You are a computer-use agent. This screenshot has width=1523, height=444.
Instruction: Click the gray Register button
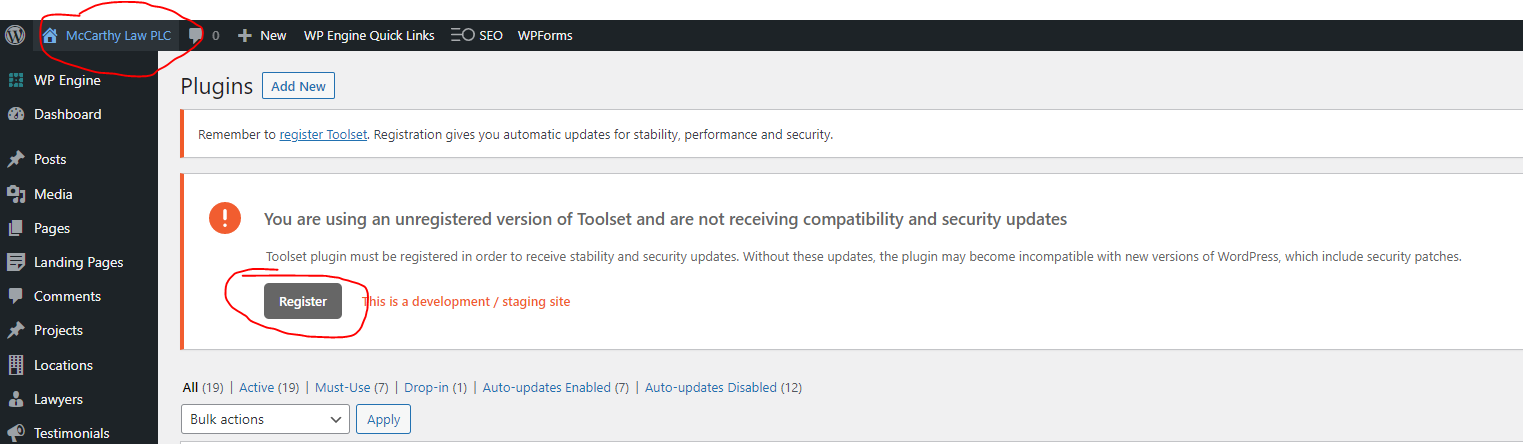coord(303,301)
